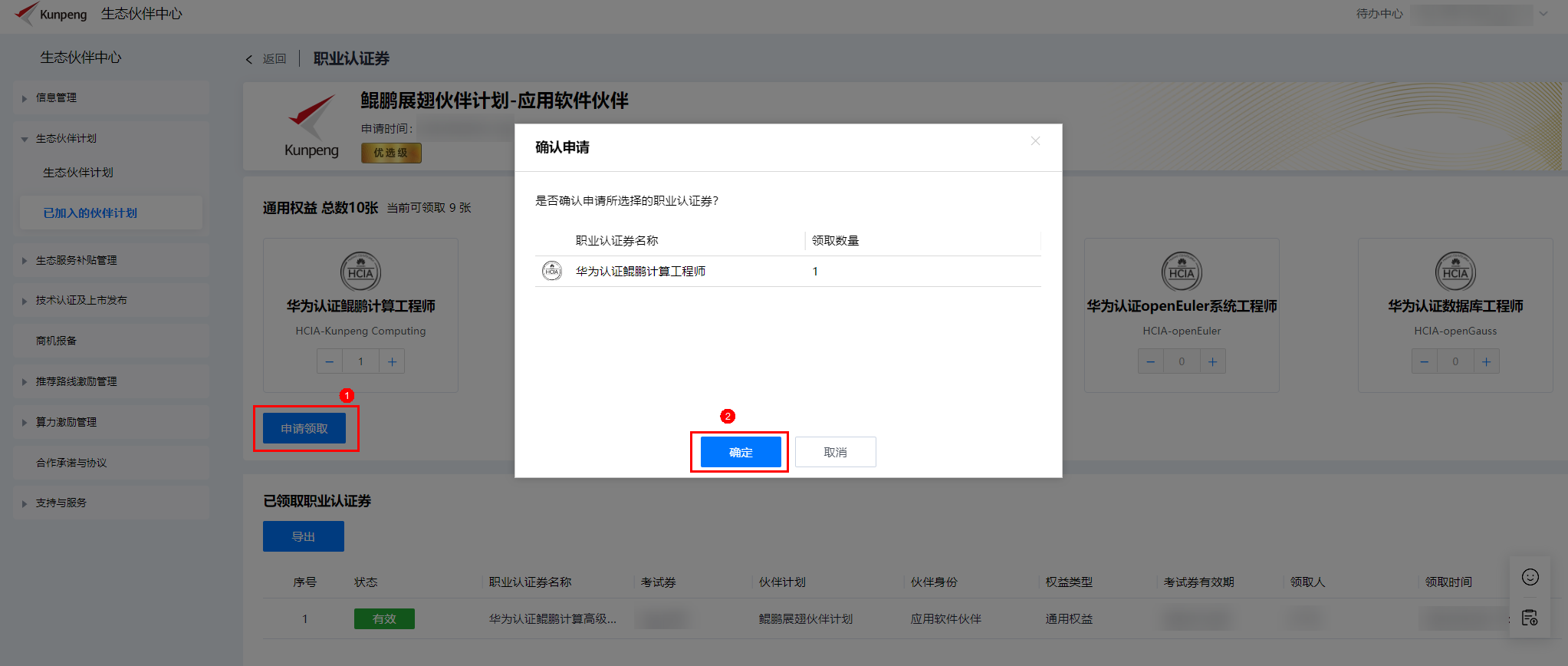Image resolution: width=1568 pixels, height=666 pixels.
Task: Click HCIA icon in dialog table row
Action: click(552, 271)
